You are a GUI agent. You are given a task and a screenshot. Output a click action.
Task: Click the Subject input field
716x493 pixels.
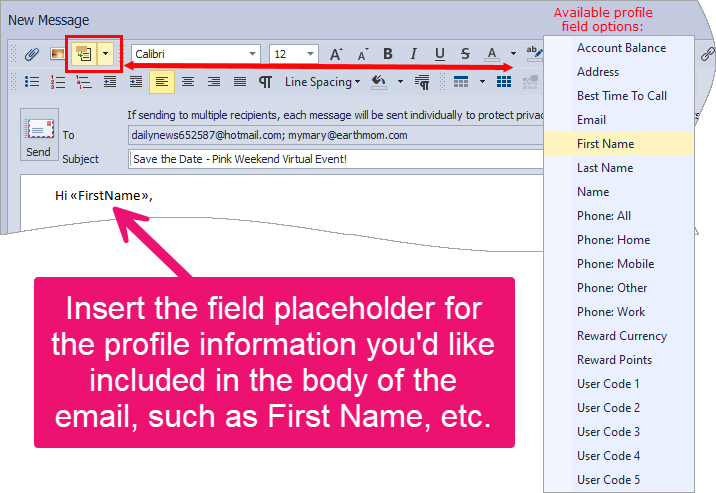[x=336, y=159]
